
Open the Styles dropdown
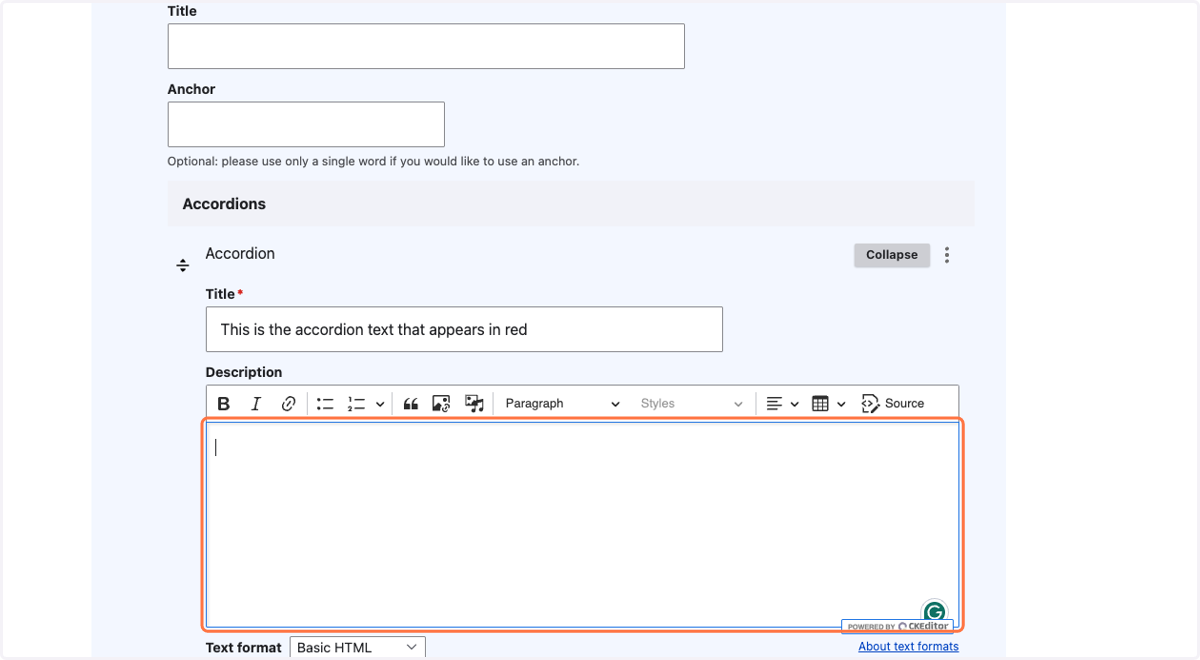pyautogui.click(x=691, y=404)
